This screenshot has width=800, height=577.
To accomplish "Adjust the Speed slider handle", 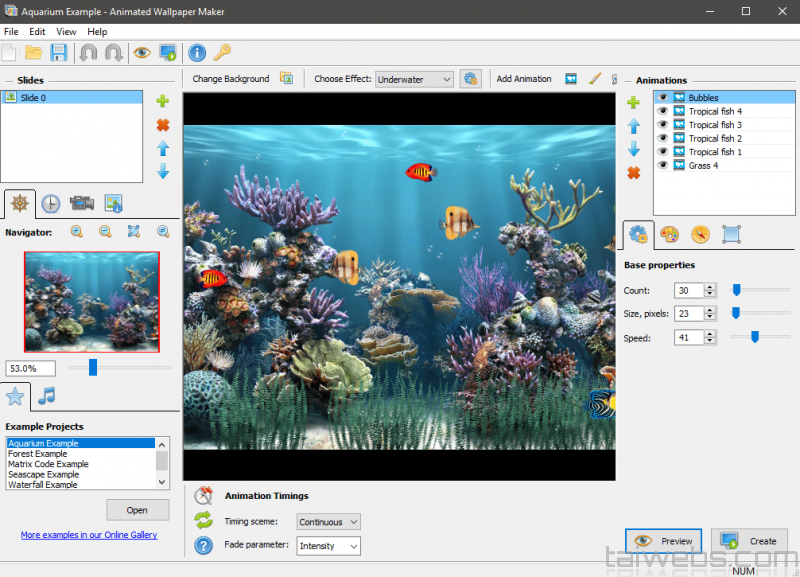I will point(755,338).
